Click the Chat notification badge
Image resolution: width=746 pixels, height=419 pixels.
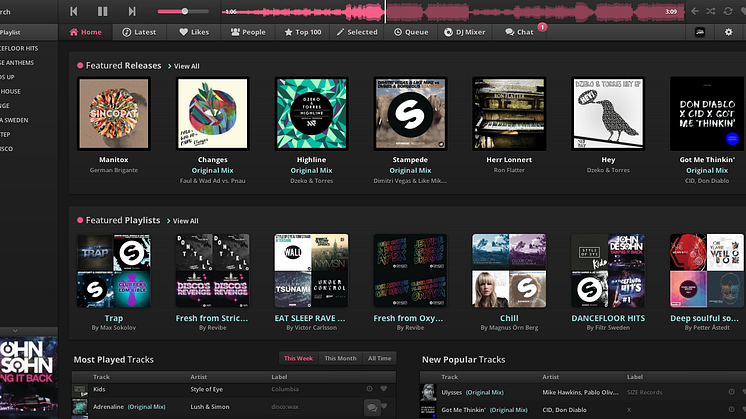point(542,27)
